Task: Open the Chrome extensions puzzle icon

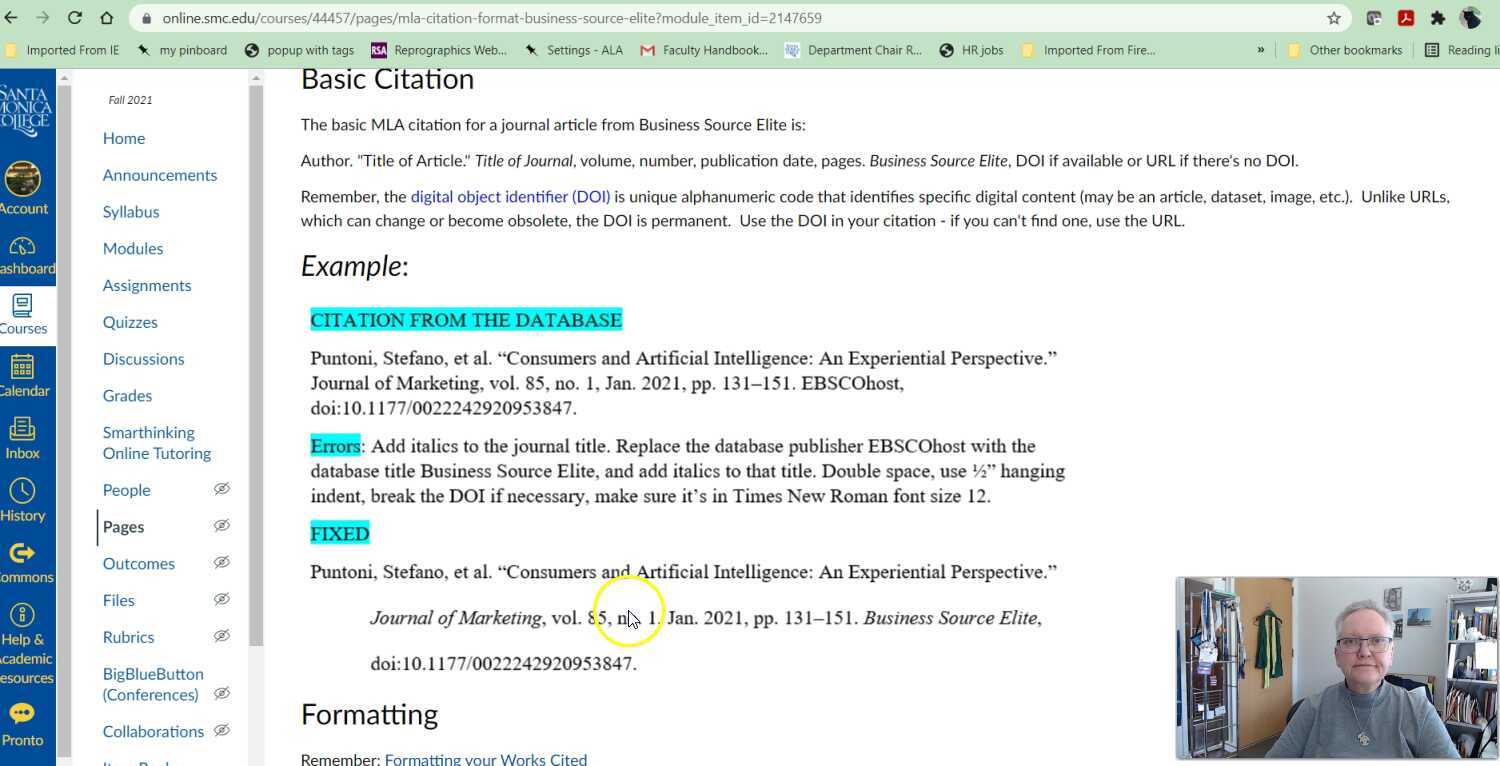Action: point(1438,18)
